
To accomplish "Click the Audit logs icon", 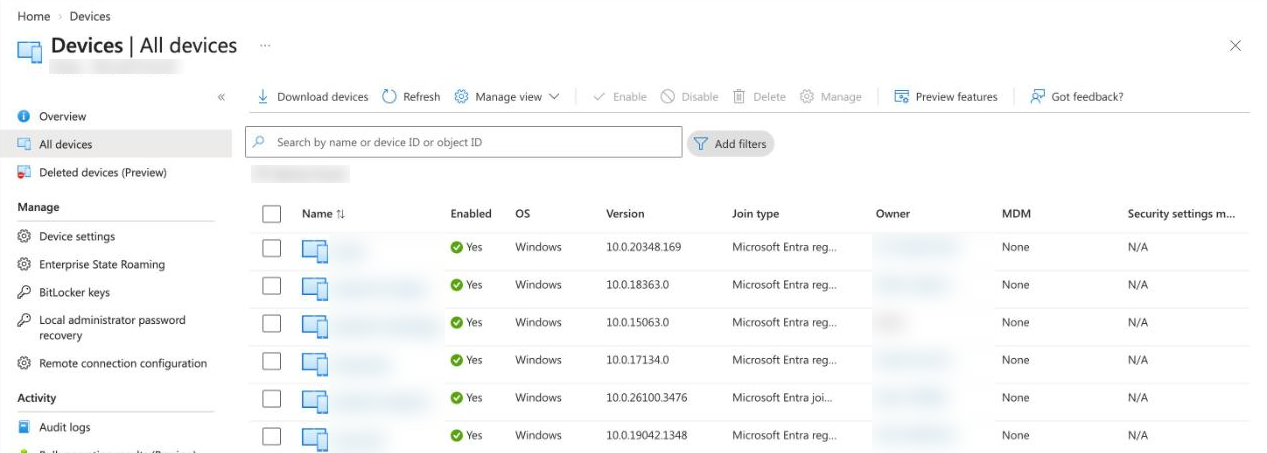I will pyautogui.click(x=24, y=428).
